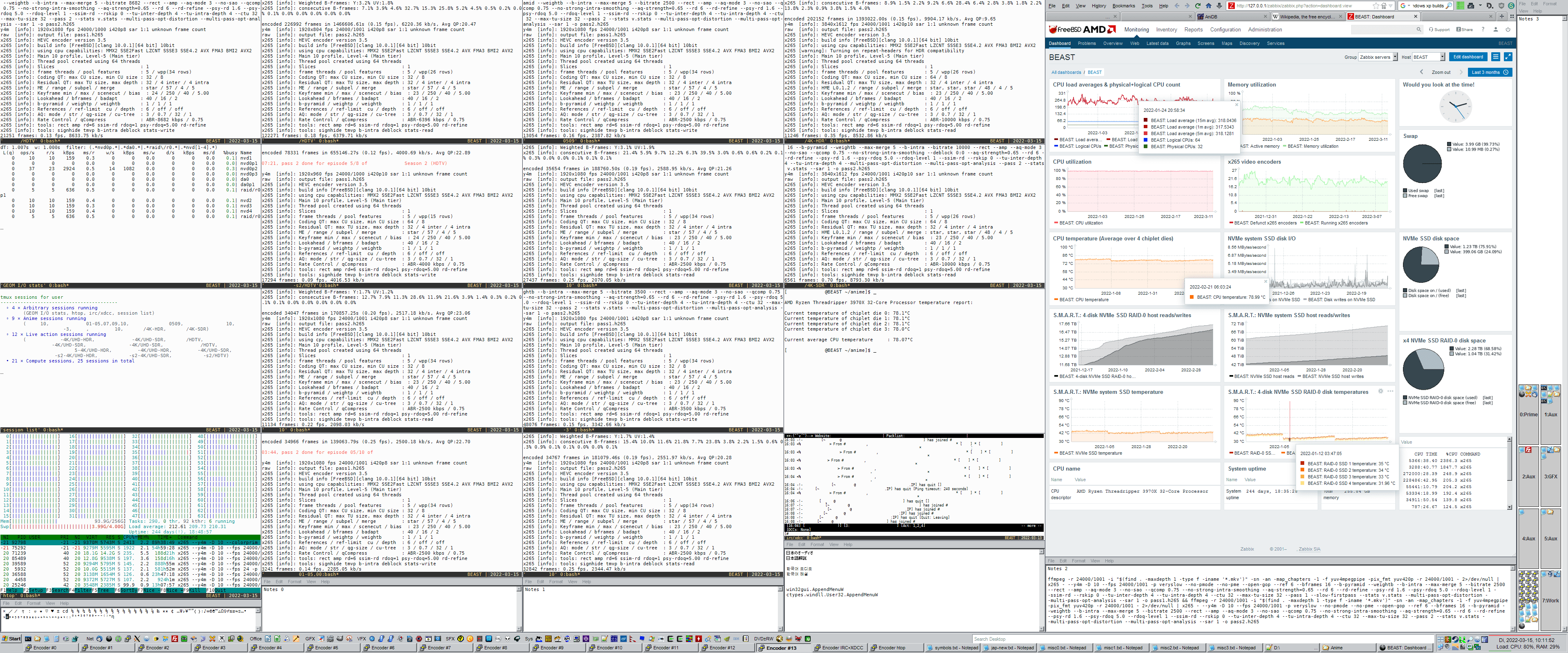The height and width of the screenshot is (653, 1568).
Task: Open the browser Bookmarks menu
Action: tap(1124, 5)
